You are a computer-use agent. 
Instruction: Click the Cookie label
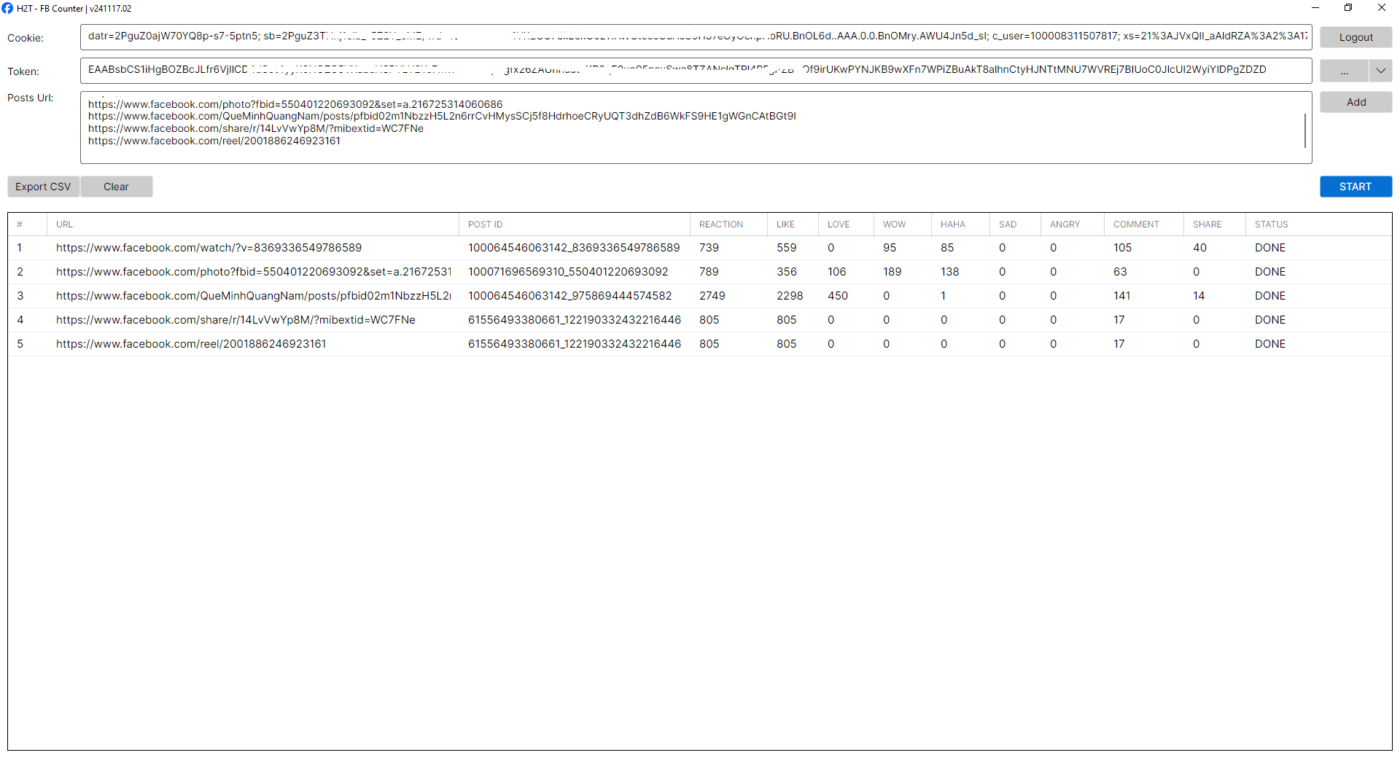(25, 38)
